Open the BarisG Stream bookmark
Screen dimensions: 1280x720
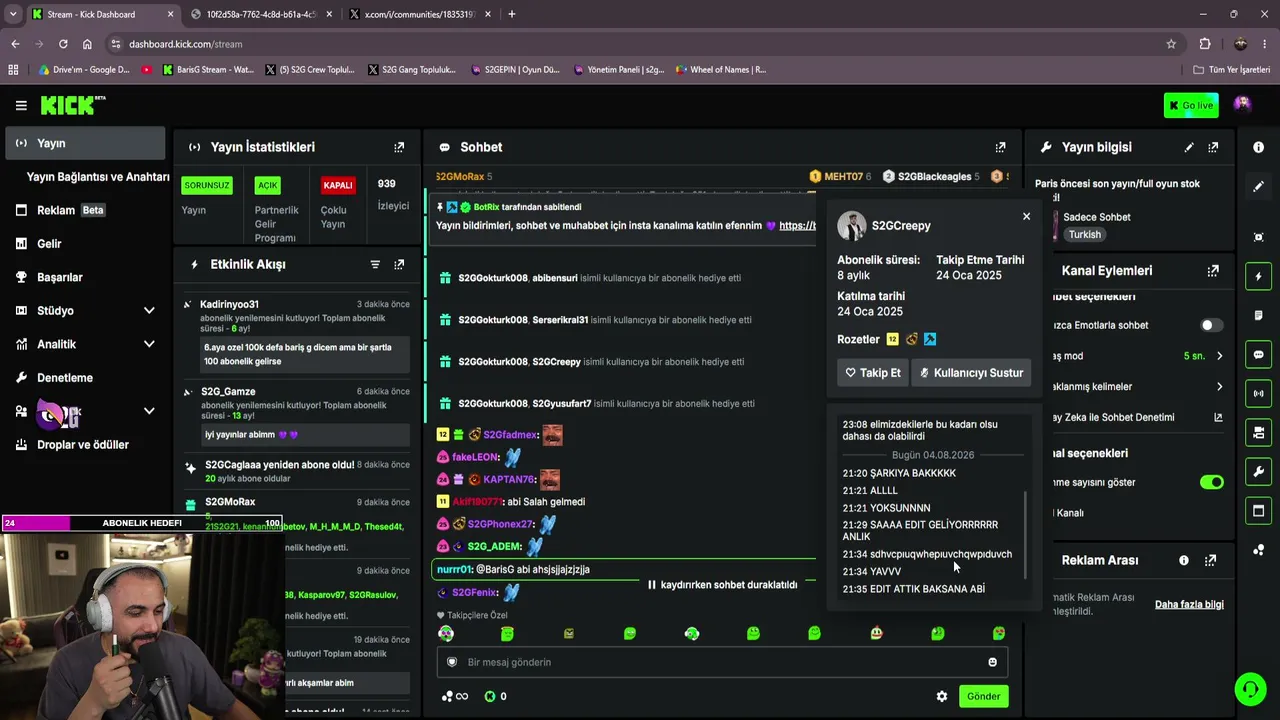click(x=208, y=70)
